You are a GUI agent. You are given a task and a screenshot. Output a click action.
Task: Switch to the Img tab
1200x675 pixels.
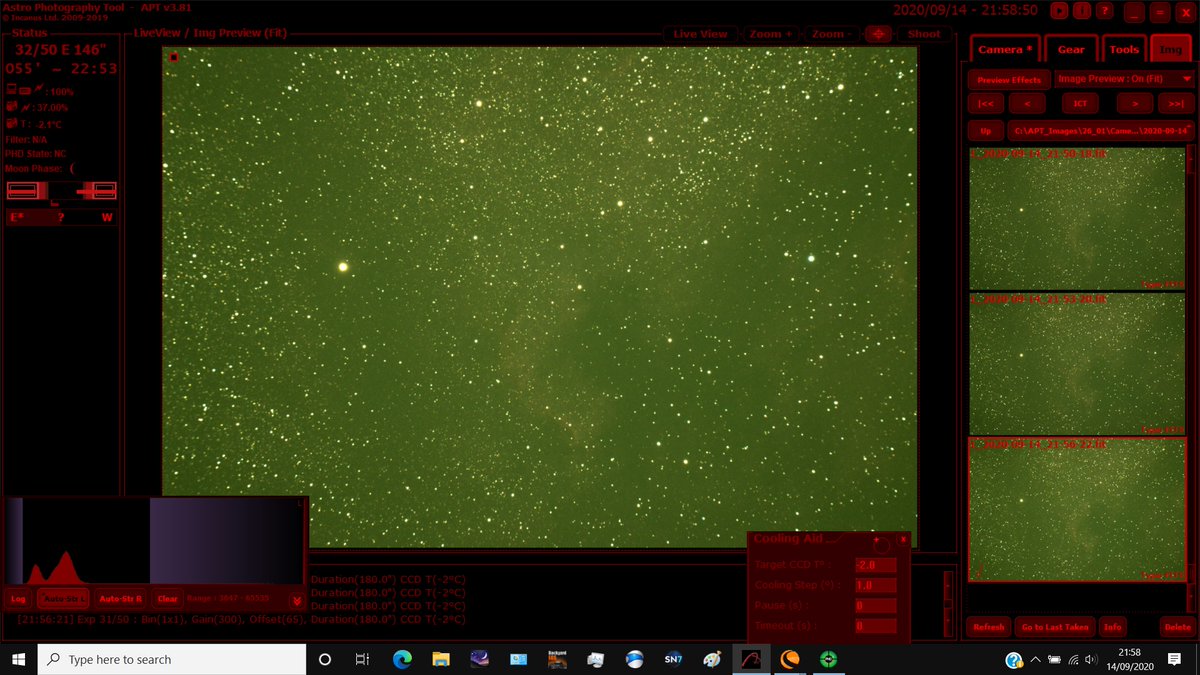click(x=1171, y=49)
